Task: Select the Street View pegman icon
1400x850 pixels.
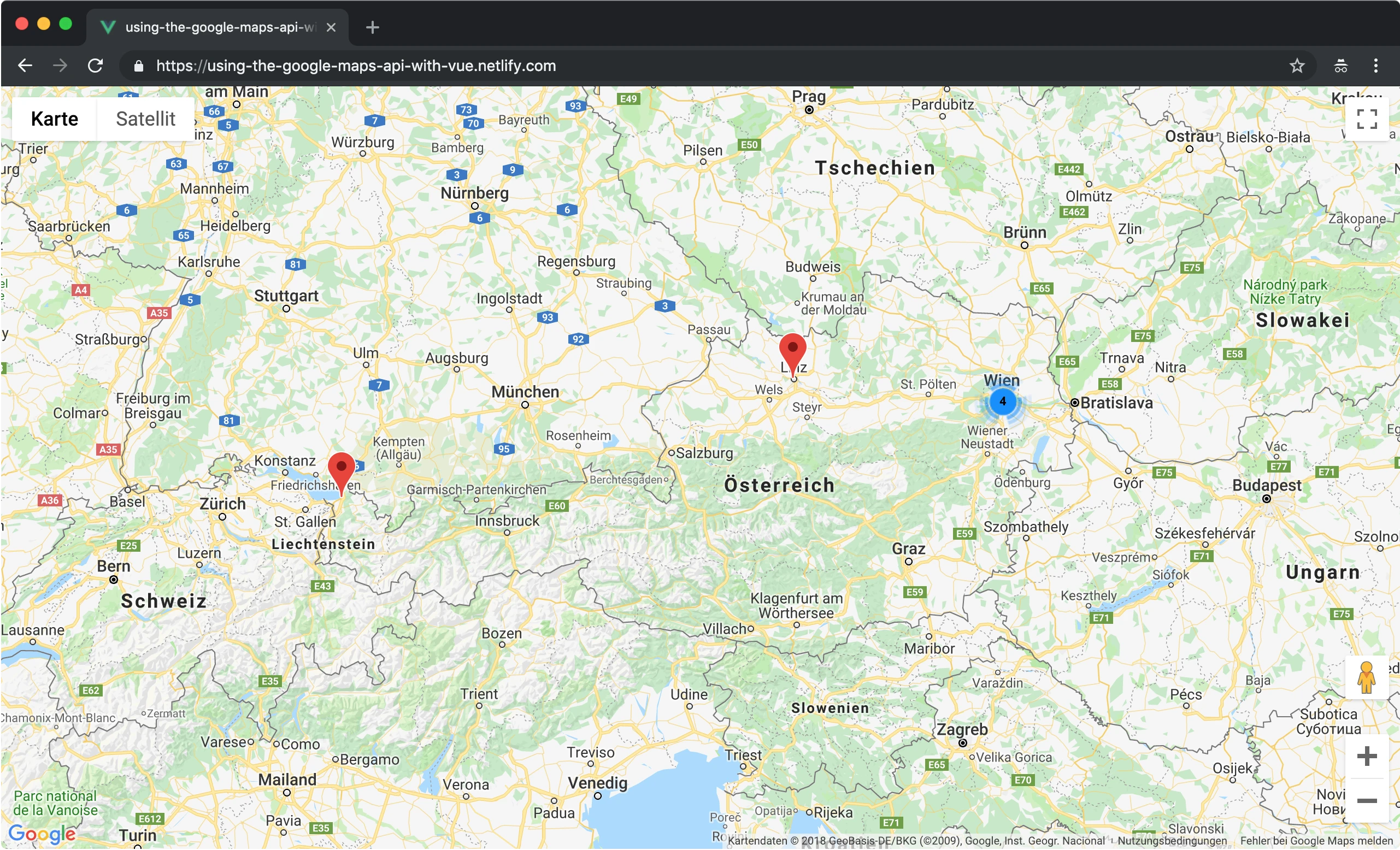Action: click(x=1367, y=677)
